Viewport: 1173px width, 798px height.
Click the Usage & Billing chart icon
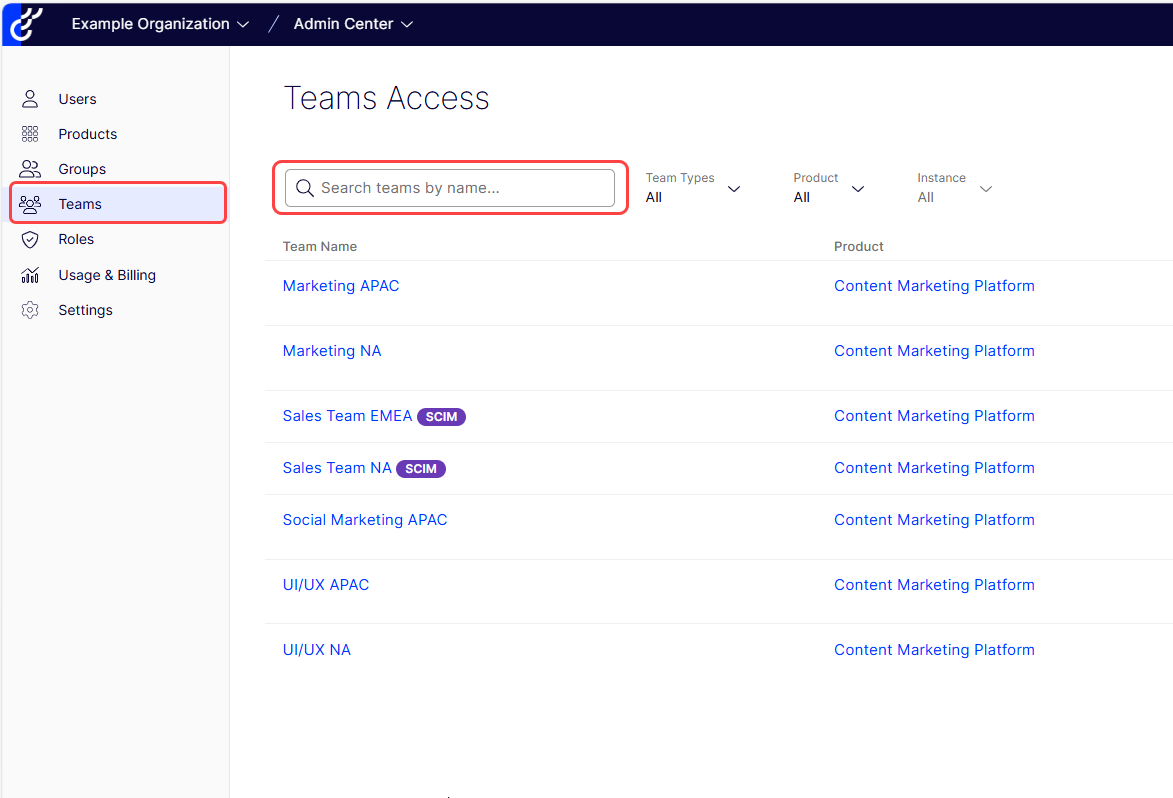coord(30,275)
